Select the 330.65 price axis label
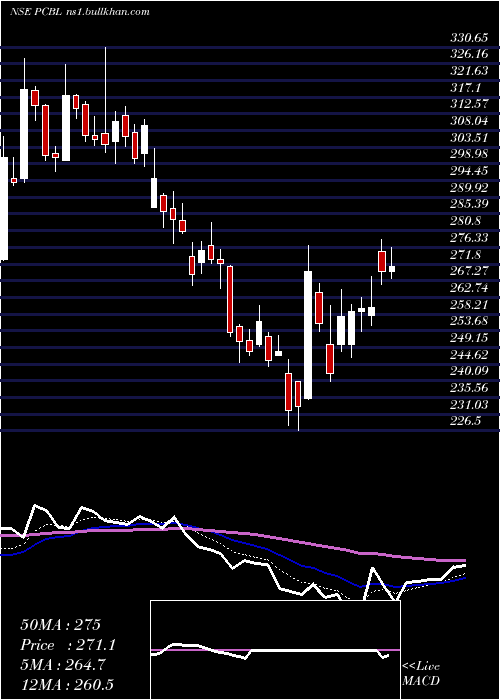 [x=469, y=38]
